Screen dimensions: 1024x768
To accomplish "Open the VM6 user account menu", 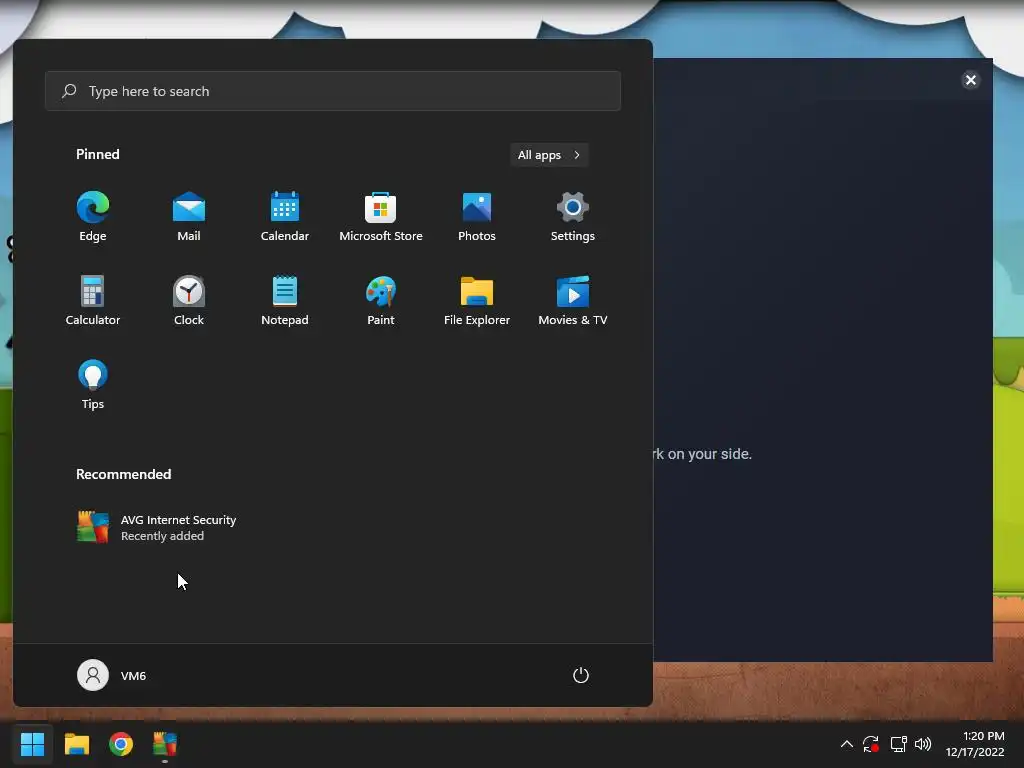I will [112, 675].
